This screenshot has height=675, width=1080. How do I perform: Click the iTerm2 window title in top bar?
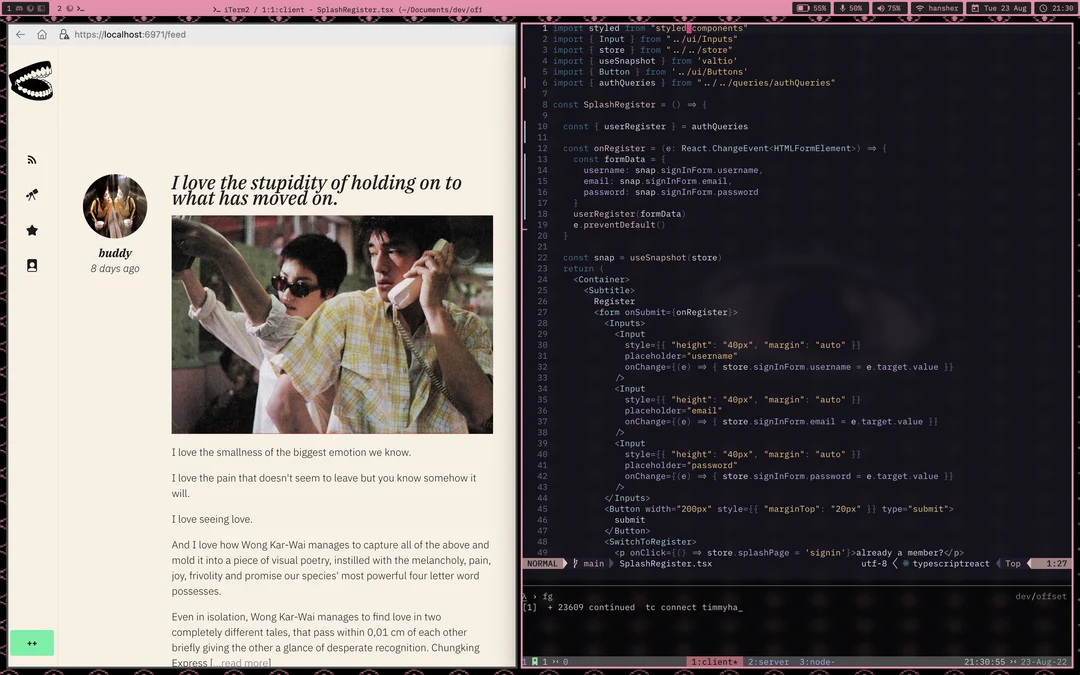(346, 9)
